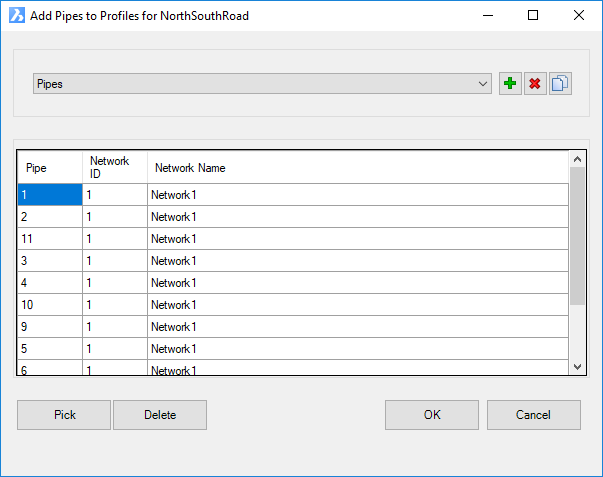This screenshot has width=603, height=477.
Task: Click the red X remove icon
Action: tap(535, 83)
